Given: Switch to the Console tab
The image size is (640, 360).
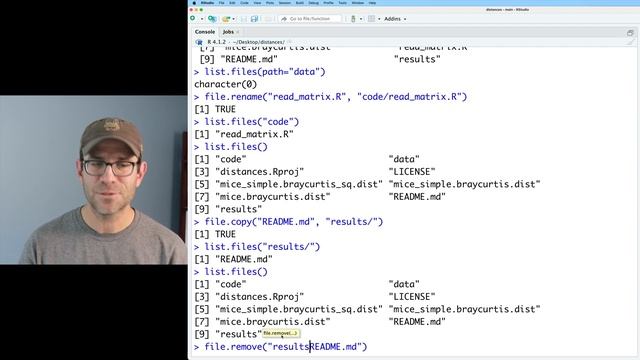Looking at the screenshot, I should click(x=205, y=32).
